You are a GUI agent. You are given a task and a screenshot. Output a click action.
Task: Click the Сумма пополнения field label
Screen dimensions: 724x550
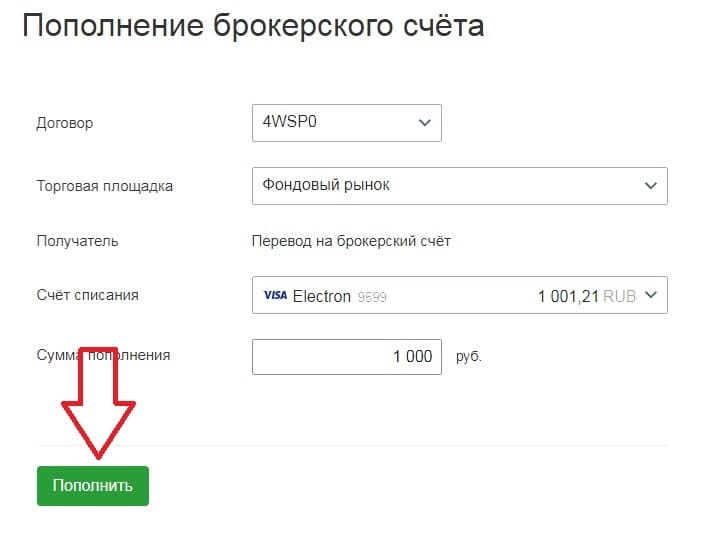pyautogui.click(x=103, y=355)
